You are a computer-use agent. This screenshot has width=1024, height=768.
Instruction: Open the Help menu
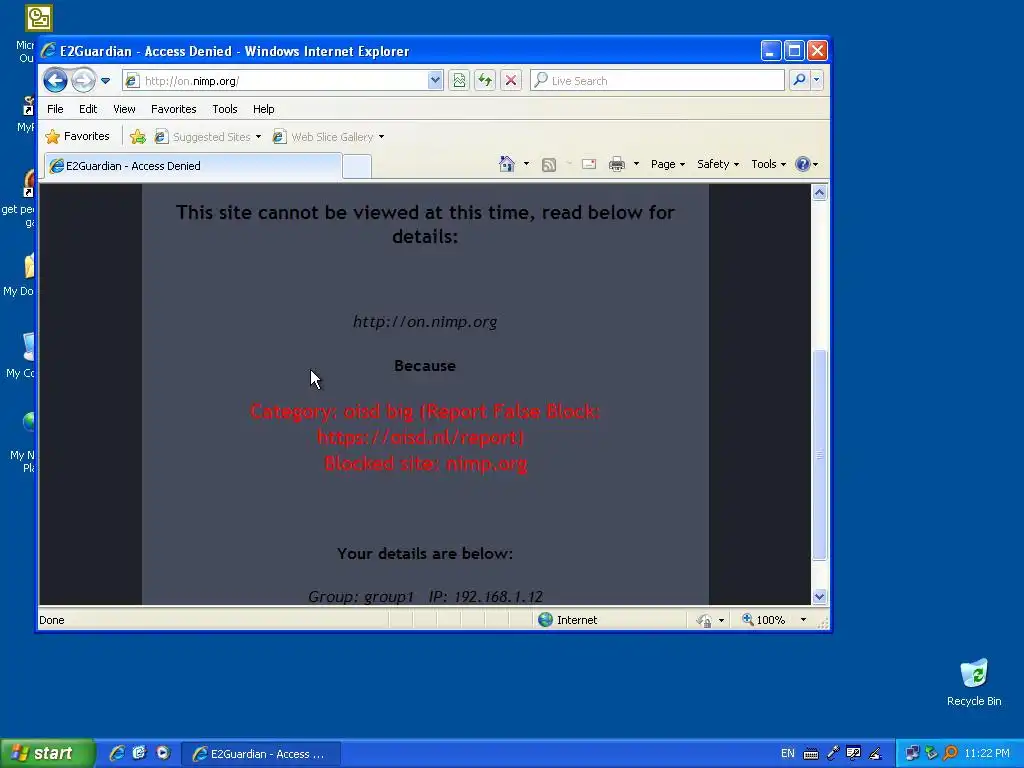click(264, 109)
